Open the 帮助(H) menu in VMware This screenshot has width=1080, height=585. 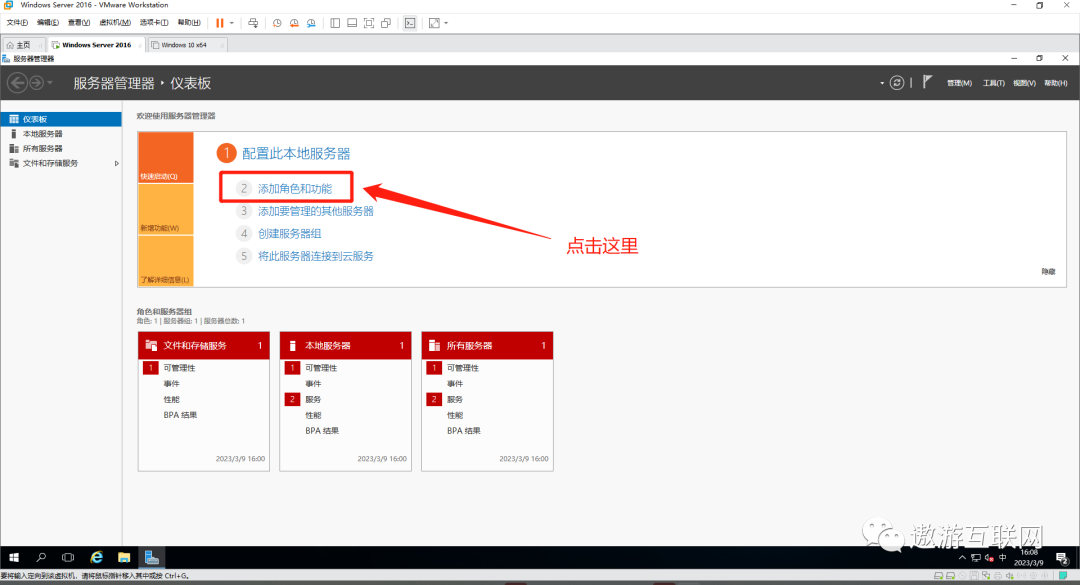[189, 23]
